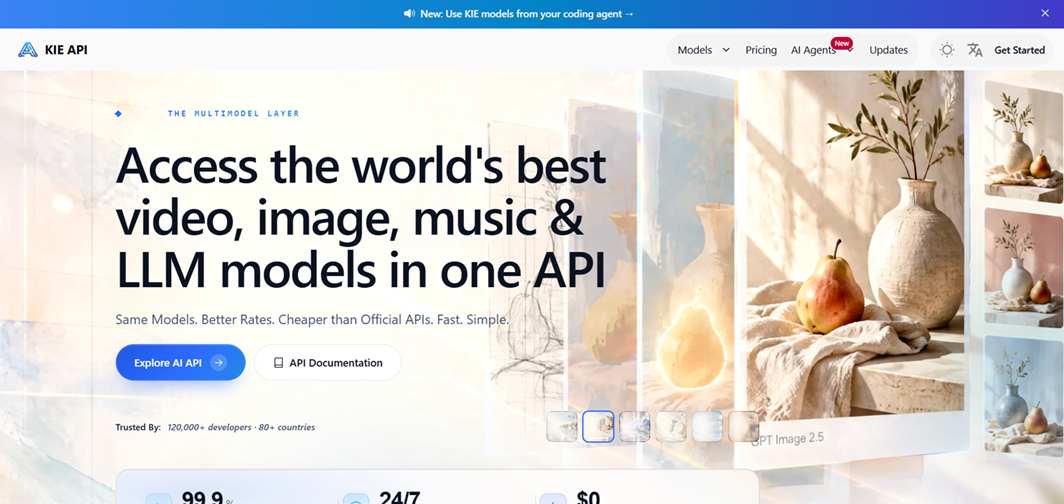Select the highlighted second carousel thumbnail
The image size is (1064, 504).
(598, 427)
